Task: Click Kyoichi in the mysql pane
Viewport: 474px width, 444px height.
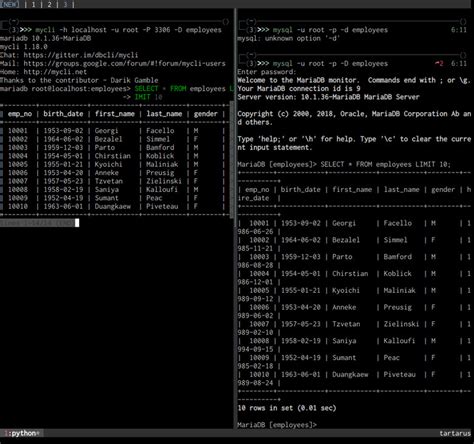Action: [346, 290]
